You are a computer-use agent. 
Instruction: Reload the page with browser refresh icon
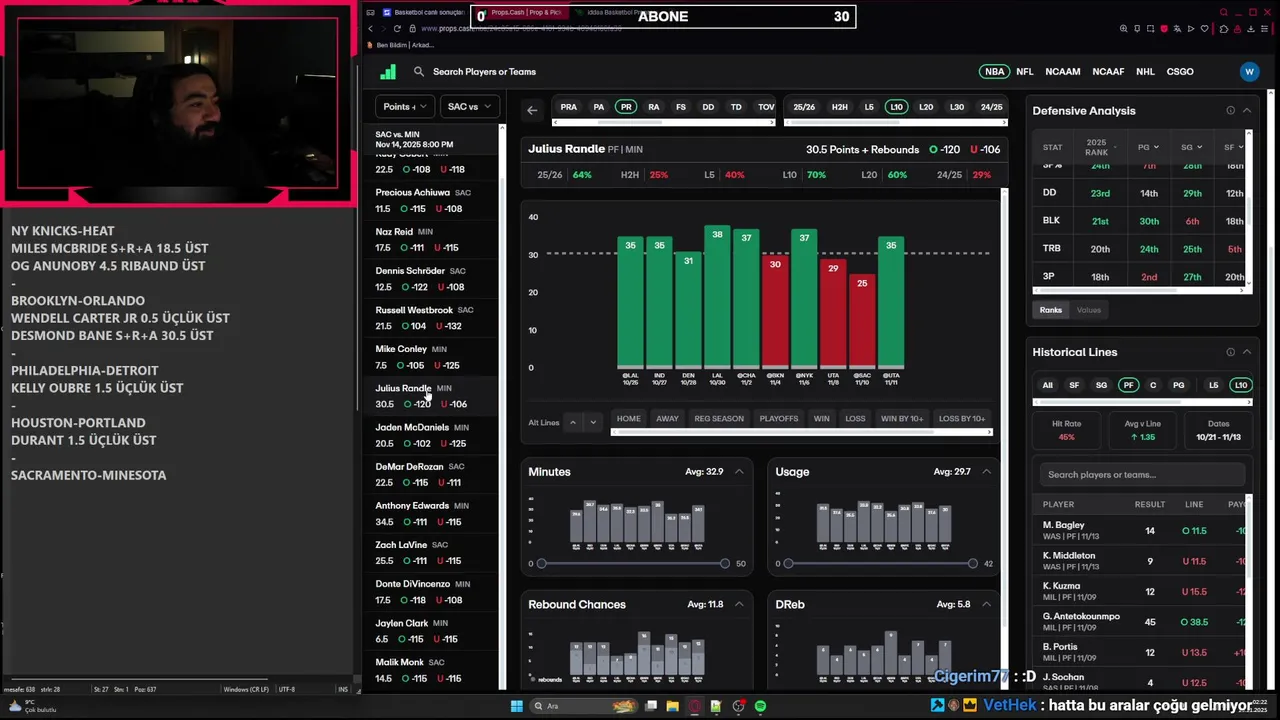(x=397, y=28)
